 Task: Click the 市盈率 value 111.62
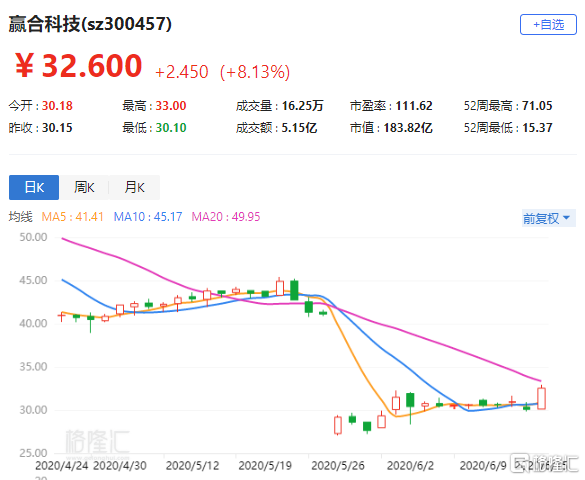[x=414, y=106]
